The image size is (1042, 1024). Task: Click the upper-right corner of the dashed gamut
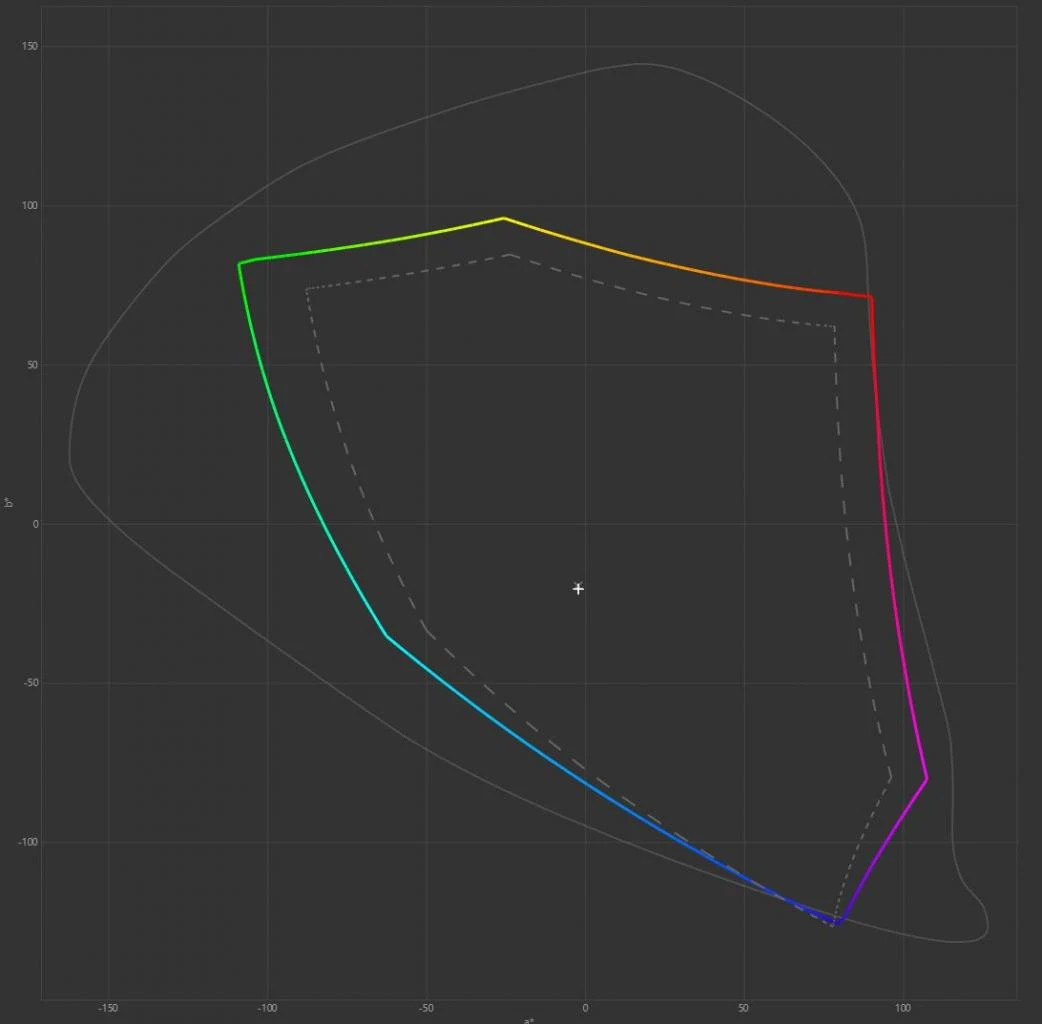click(x=834, y=326)
